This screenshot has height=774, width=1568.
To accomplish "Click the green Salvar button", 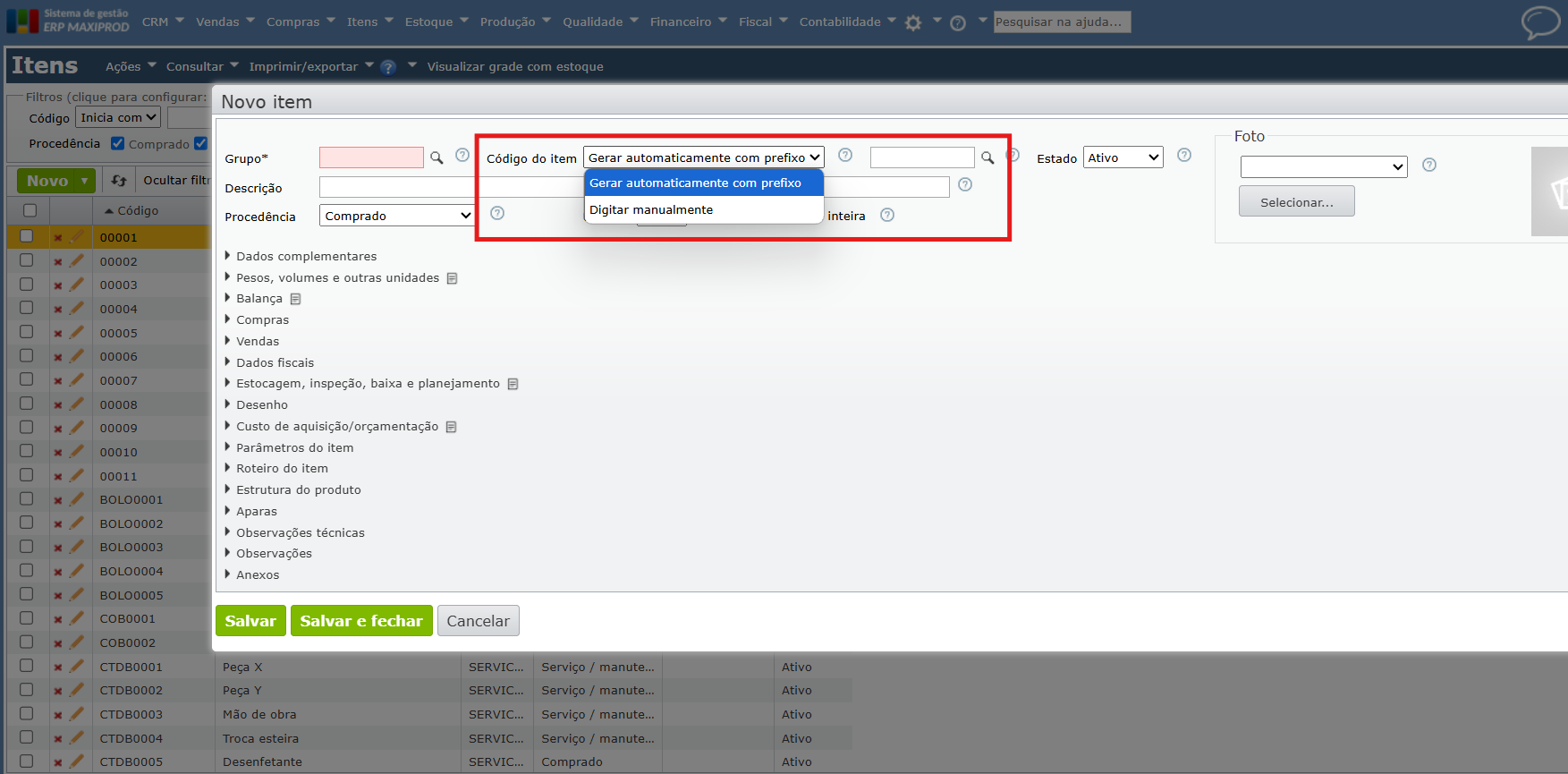I will pyautogui.click(x=250, y=621).
